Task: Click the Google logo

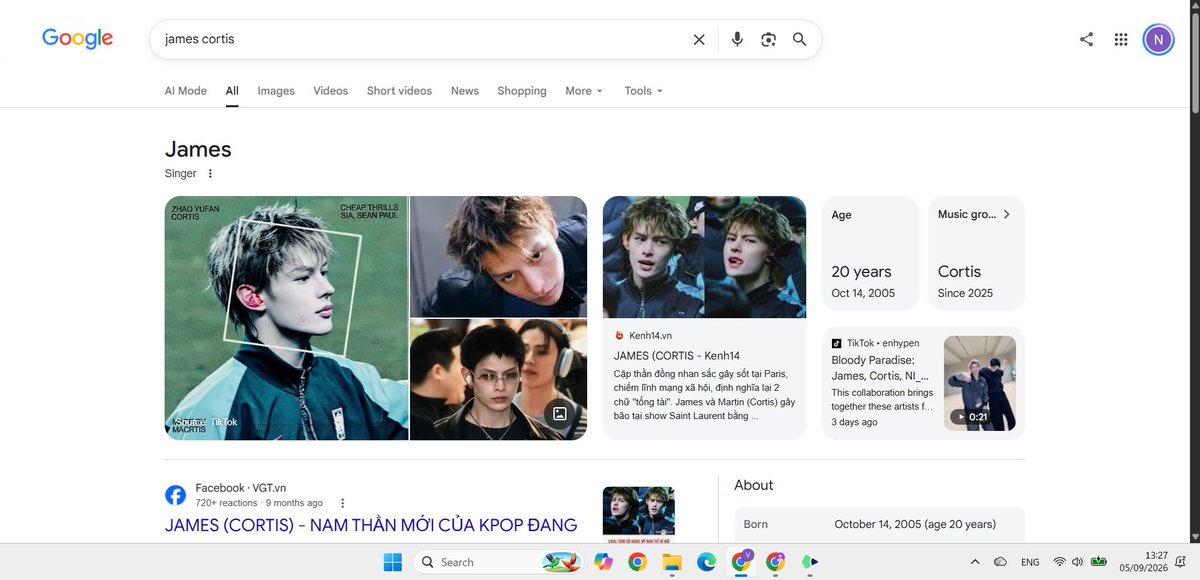Action: 77,39
